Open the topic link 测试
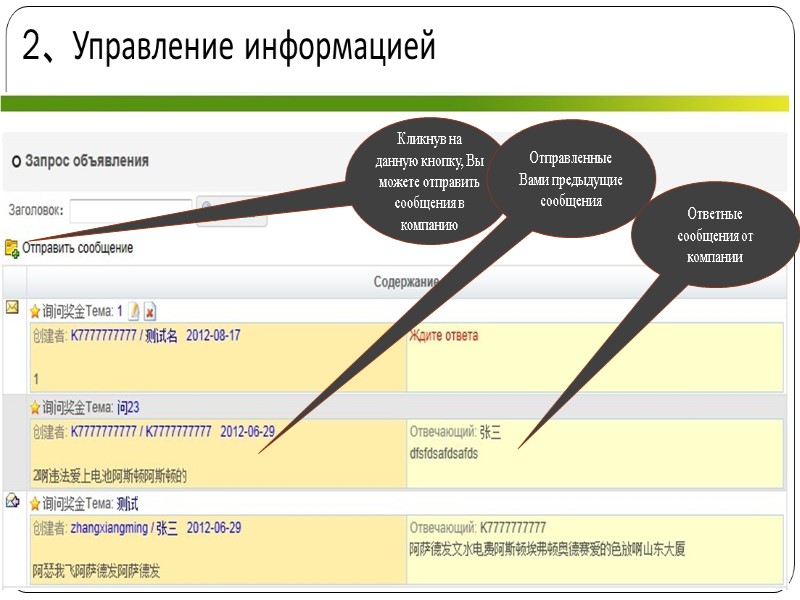 pyautogui.click(x=126, y=502)
